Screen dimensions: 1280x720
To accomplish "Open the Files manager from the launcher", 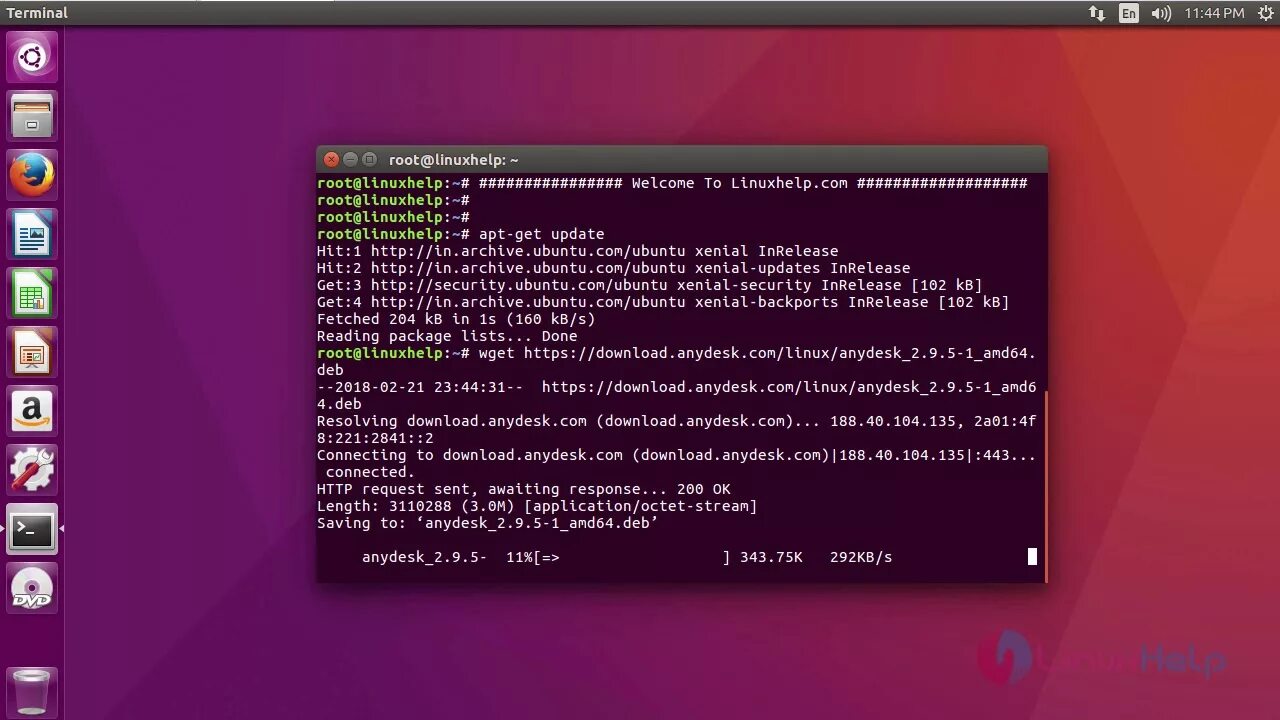I will 32,115.
